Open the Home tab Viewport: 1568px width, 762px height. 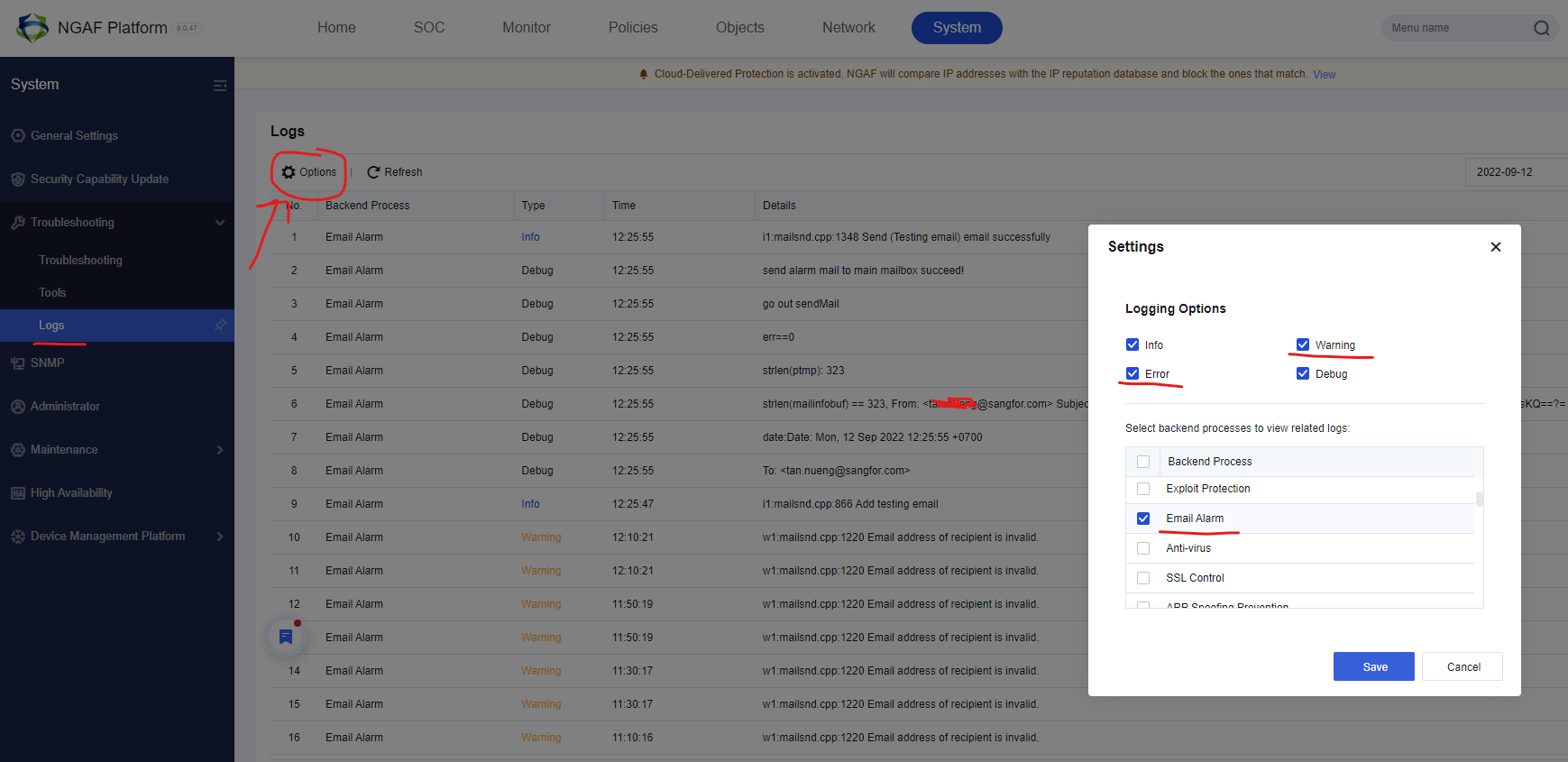pos(336,28)
